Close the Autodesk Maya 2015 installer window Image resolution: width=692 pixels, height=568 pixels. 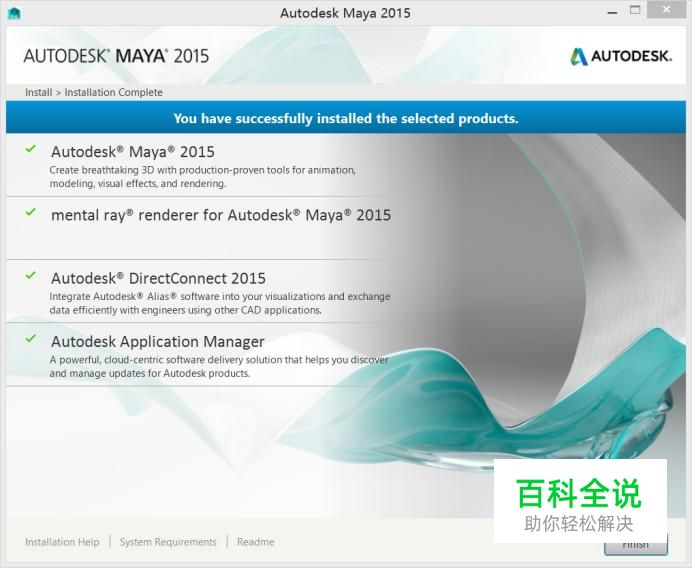point(666,10)
